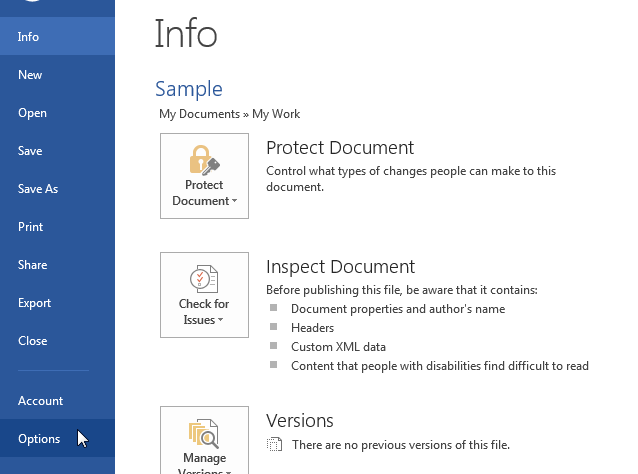
Task: Click the My Documents » My Work path
Action: click(229, 114)
